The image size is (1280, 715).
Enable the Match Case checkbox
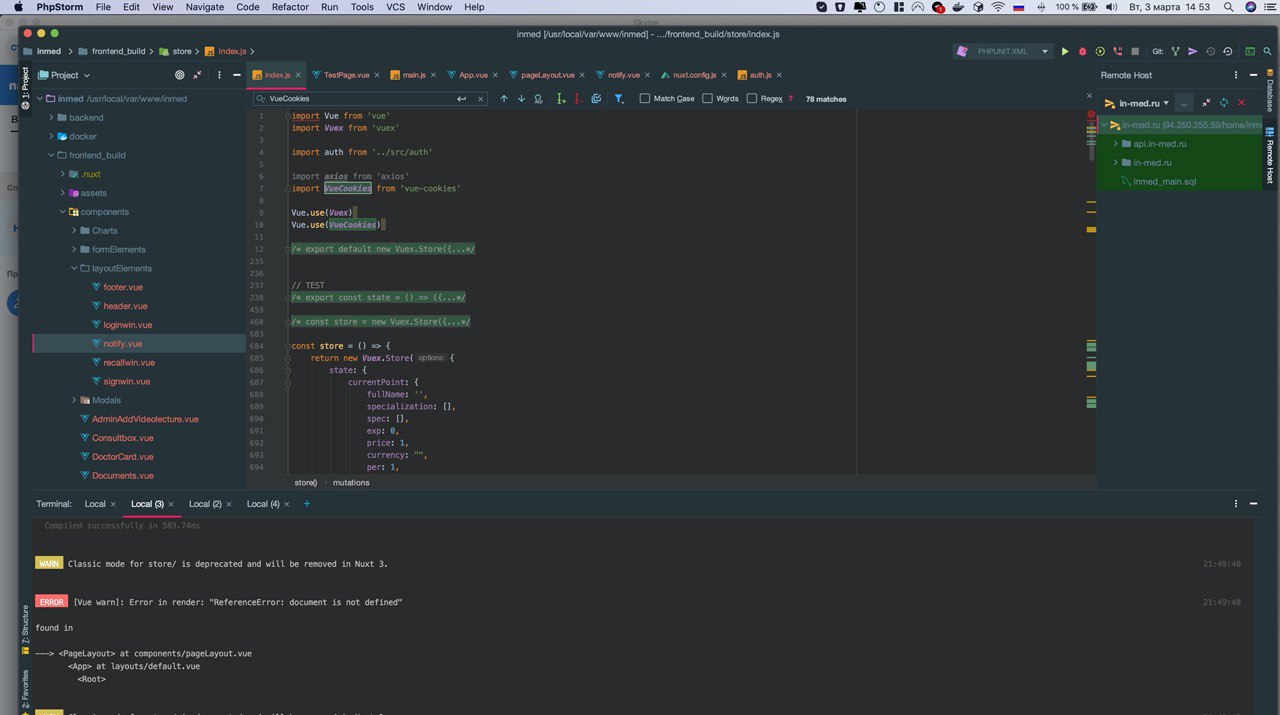click(x=645, y=98)
